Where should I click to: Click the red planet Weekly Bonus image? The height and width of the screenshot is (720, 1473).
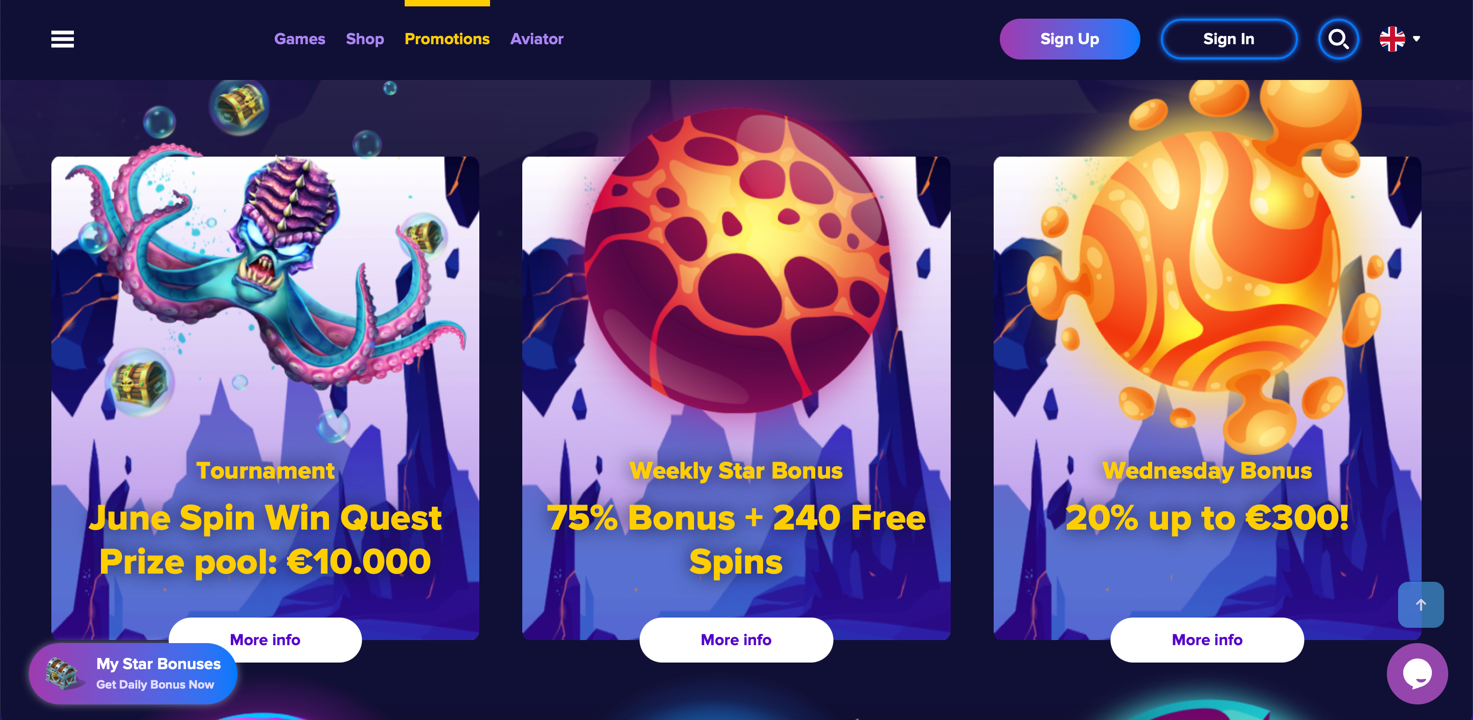737,260
